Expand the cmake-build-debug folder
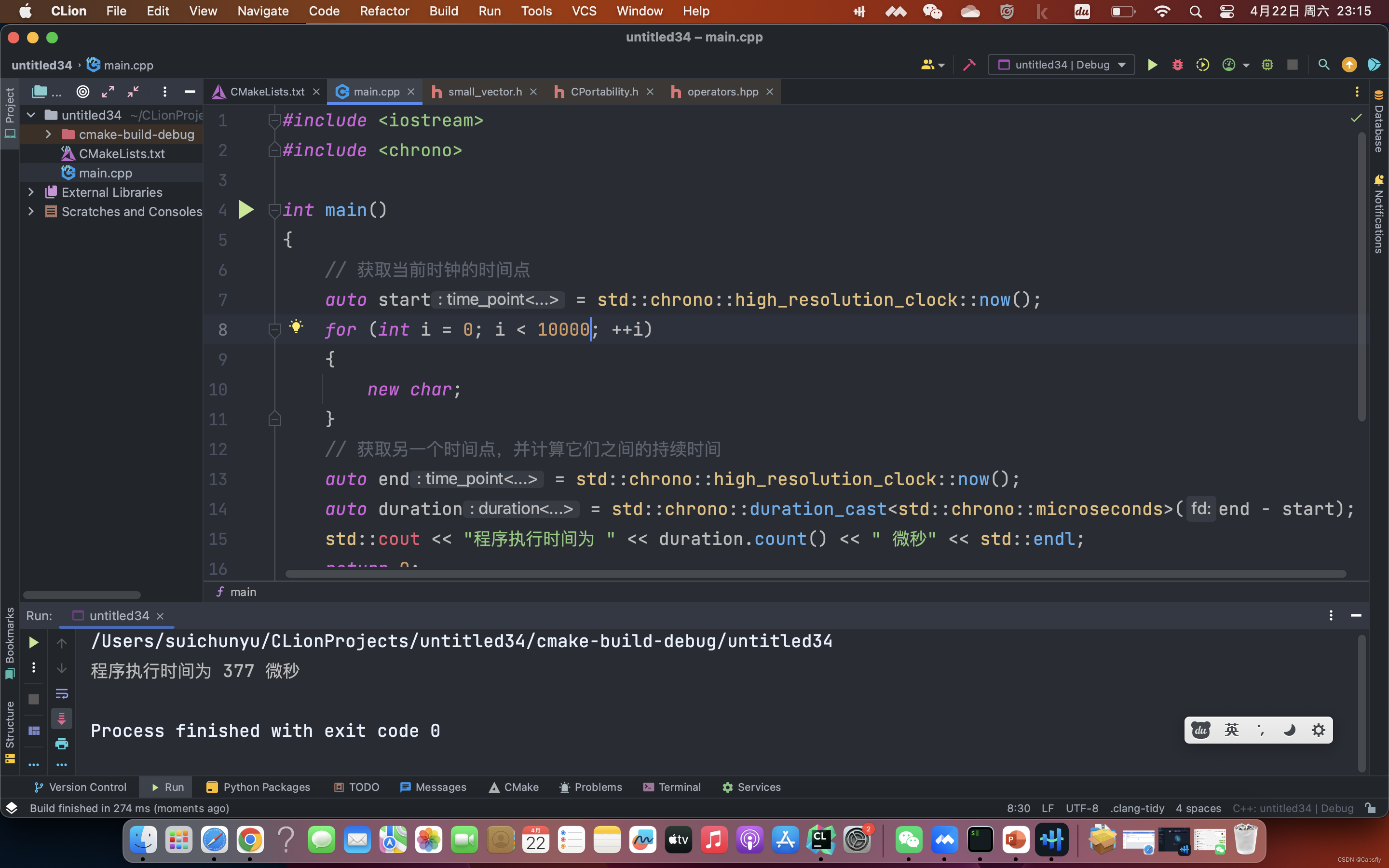 click(x=49, y=135)
